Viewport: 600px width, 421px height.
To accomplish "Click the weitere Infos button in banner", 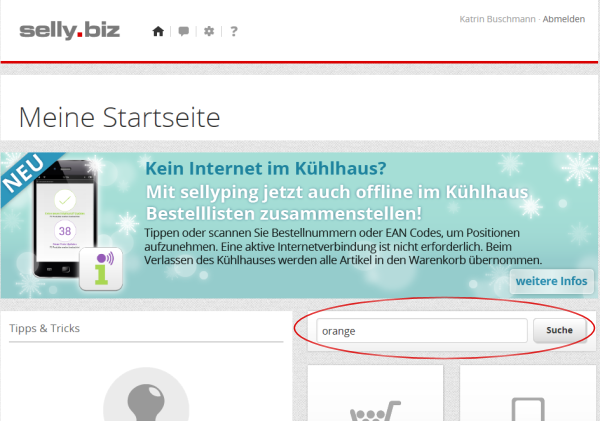I will click(x=551, y=281).
